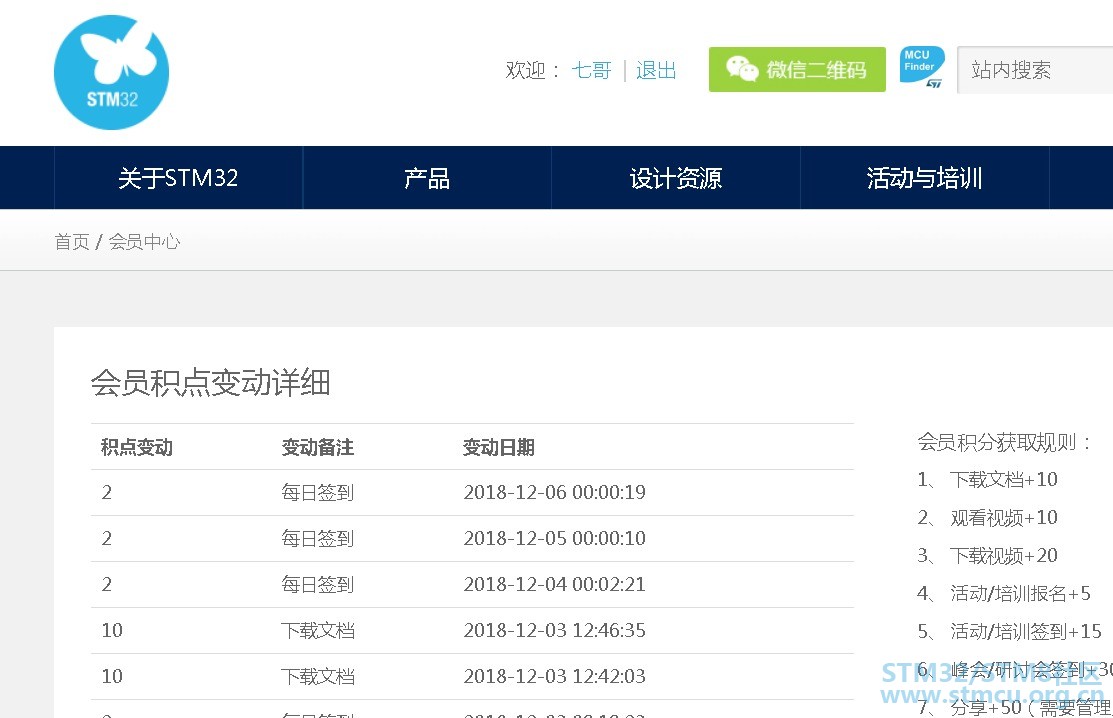This screenshot has width=1113, height=718.
Task: Open the 活动与培训 menu
Action: coord(924,178)
